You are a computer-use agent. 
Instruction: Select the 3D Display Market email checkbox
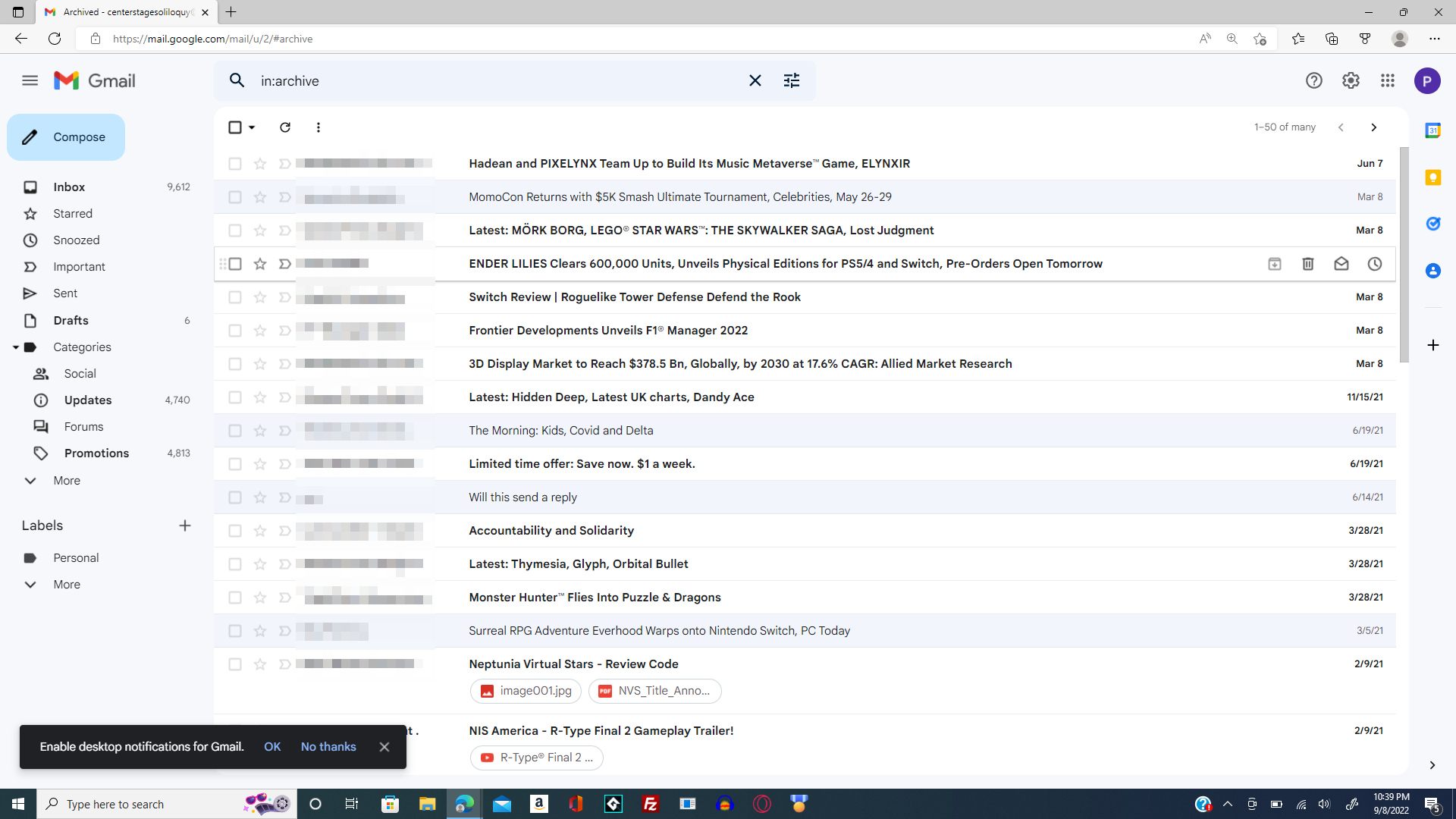coord(235,364)
